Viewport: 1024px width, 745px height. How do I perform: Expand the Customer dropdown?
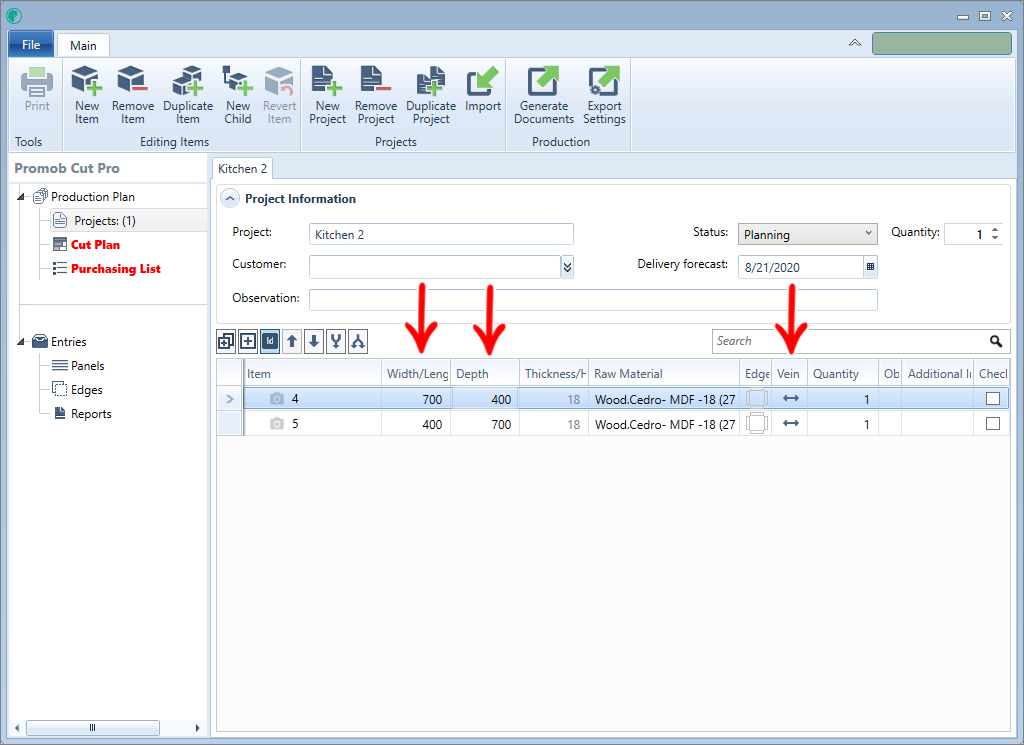click(567, 266)
